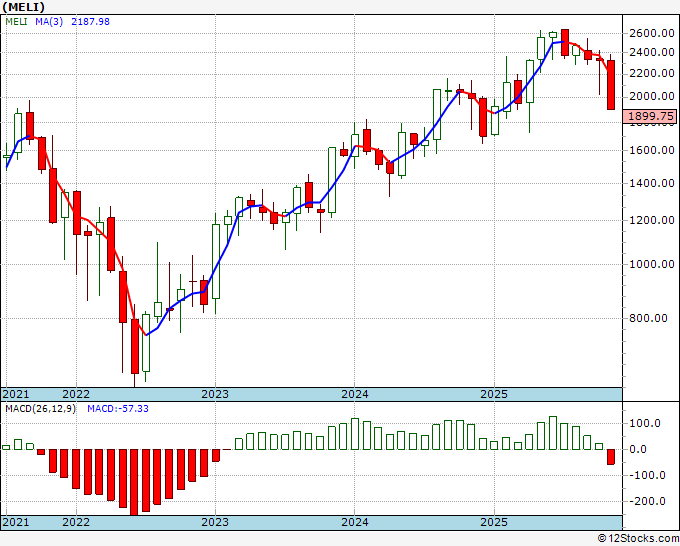Click the 2187.98 moving average value
680x546 pixels.
coord(90,21)
